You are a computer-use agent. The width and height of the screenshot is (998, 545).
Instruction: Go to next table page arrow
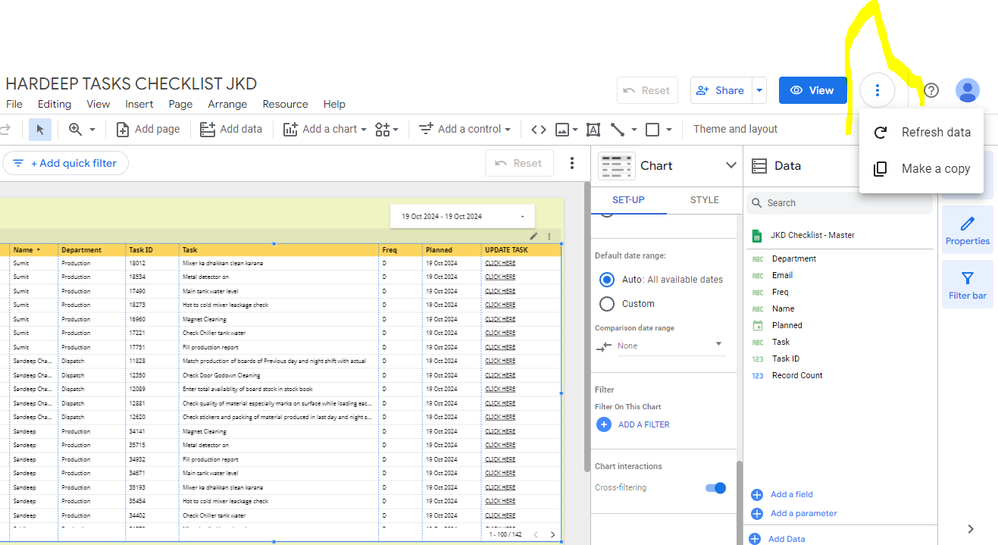click(x=552, y=535)
